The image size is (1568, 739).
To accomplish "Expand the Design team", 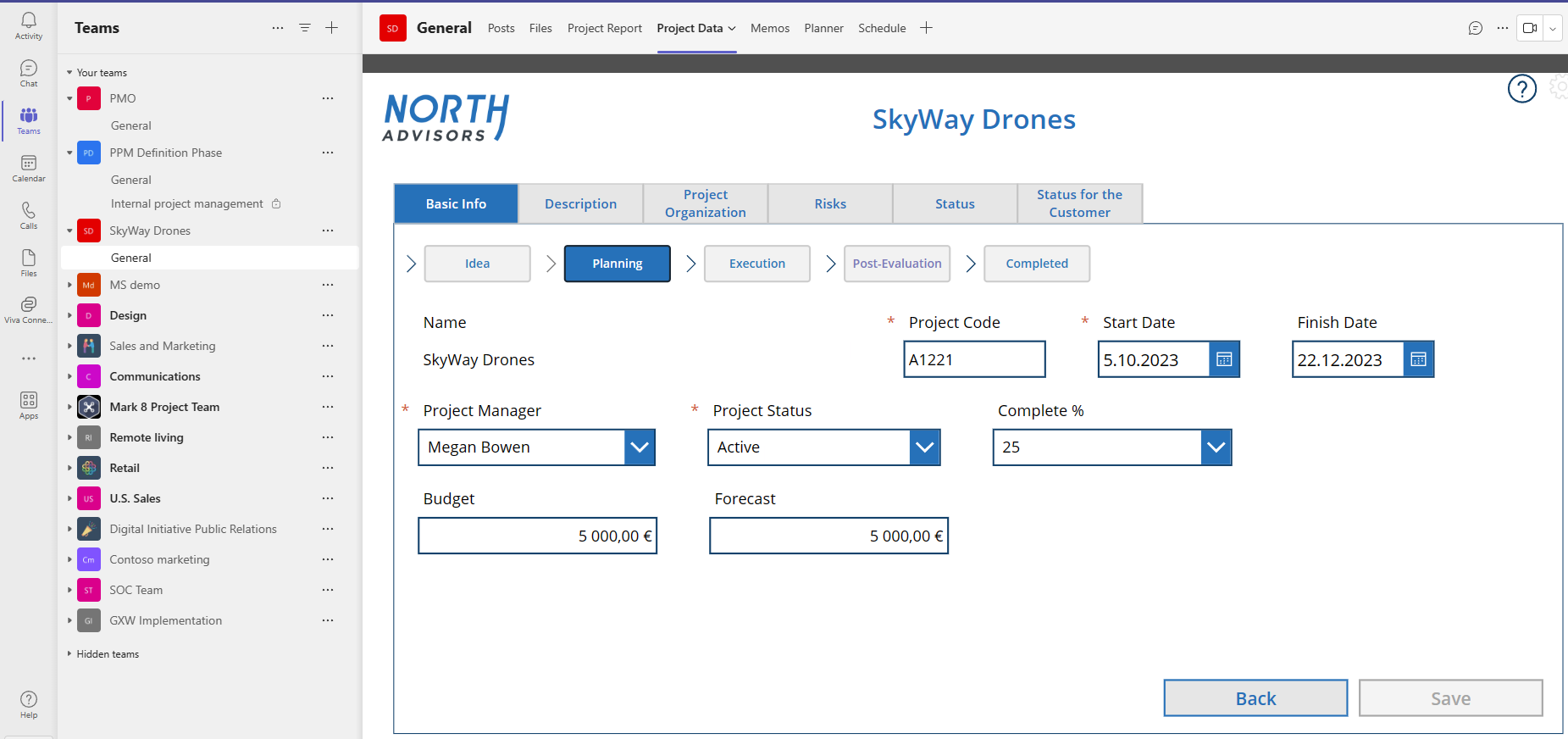I will 69,315.
